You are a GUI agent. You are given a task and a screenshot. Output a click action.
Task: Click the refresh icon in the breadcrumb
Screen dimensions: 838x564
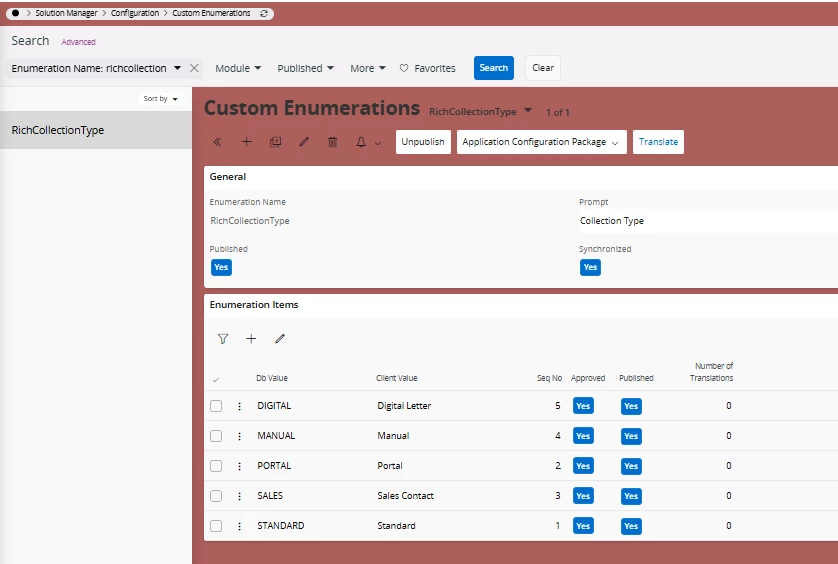point(263,13)
